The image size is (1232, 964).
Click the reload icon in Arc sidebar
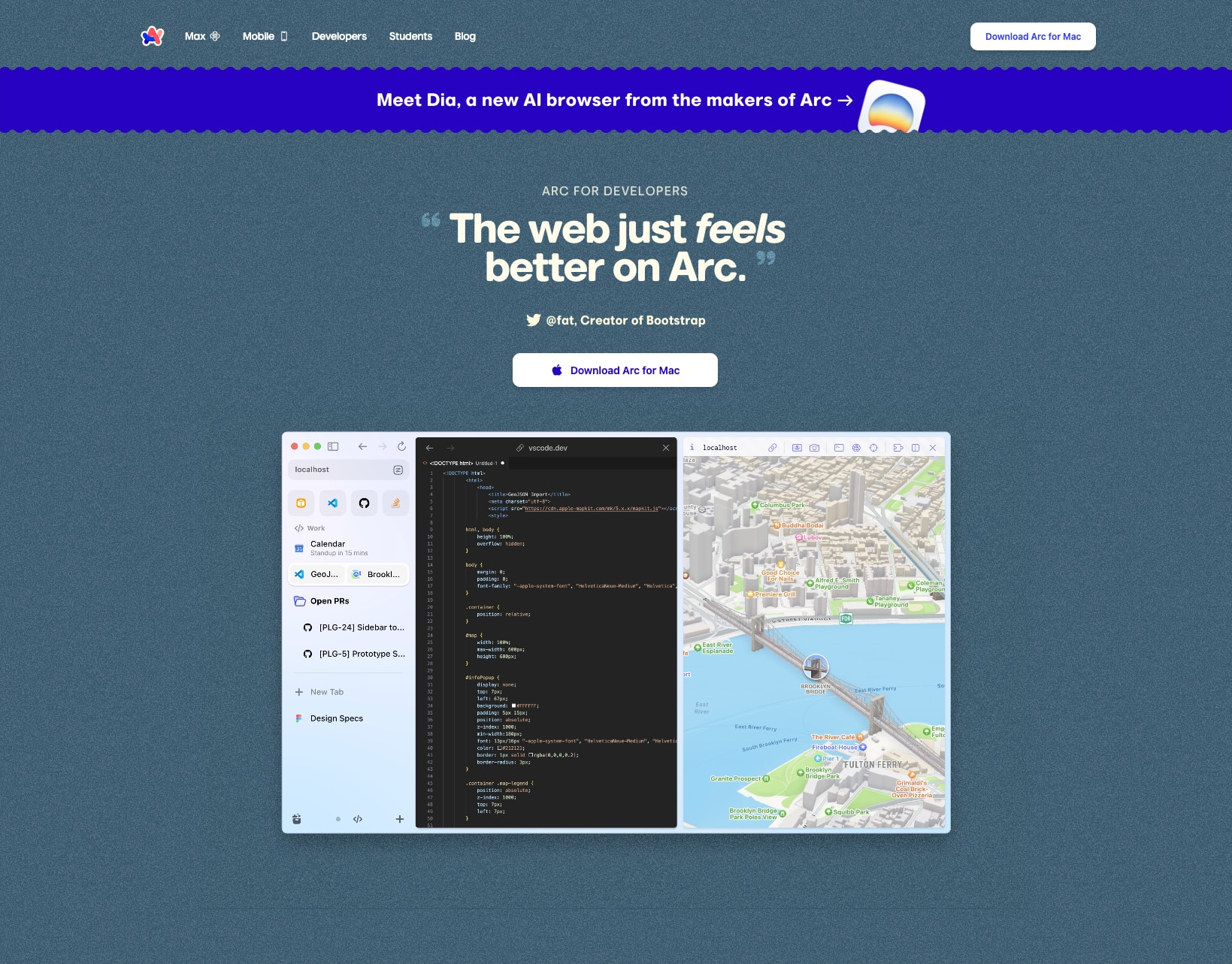[401, 446]
